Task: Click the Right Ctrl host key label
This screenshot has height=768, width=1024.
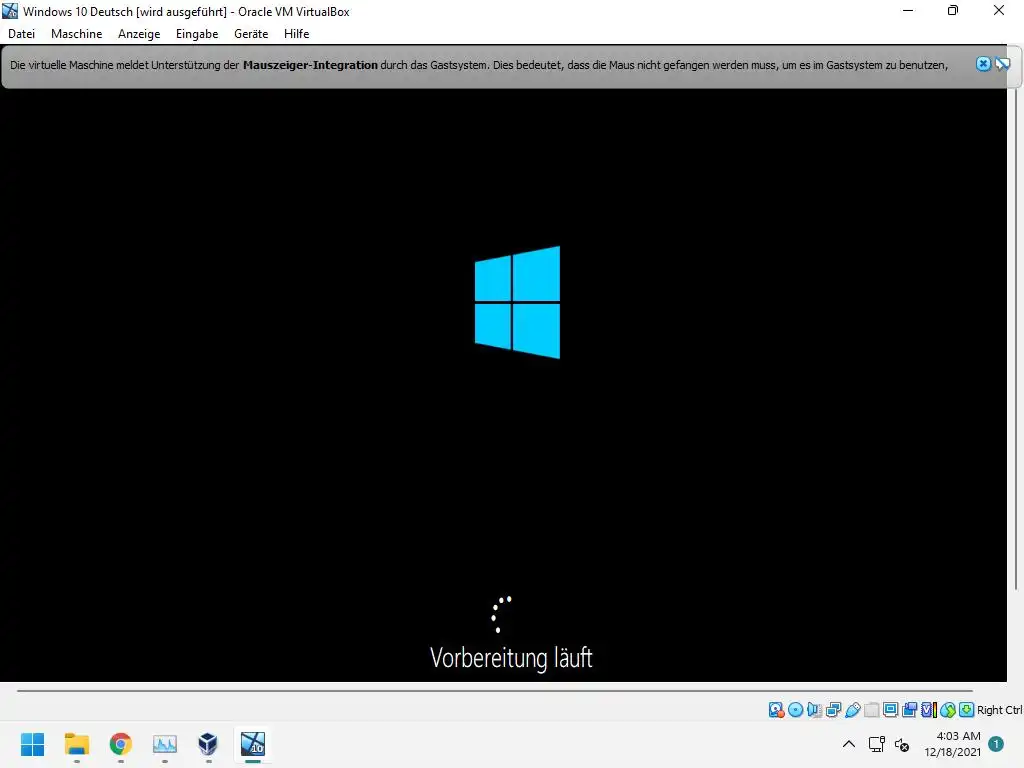Action: (x=1000, y=710)
